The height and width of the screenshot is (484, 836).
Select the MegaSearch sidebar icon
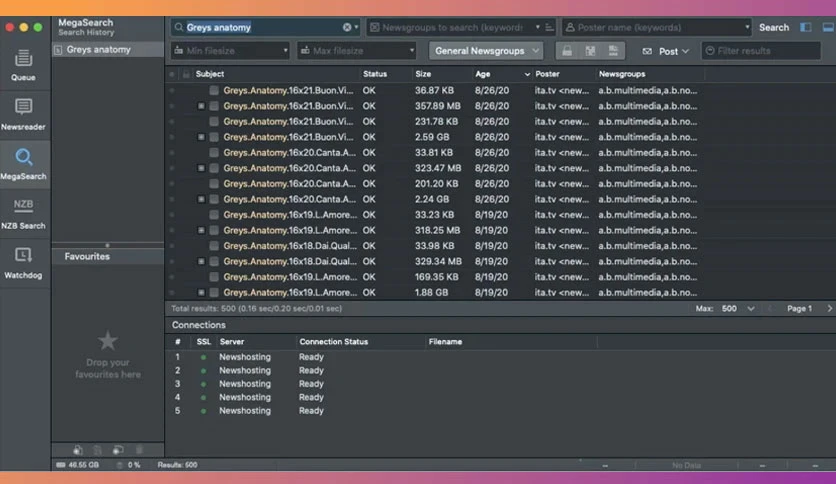[x=23, y=164]
